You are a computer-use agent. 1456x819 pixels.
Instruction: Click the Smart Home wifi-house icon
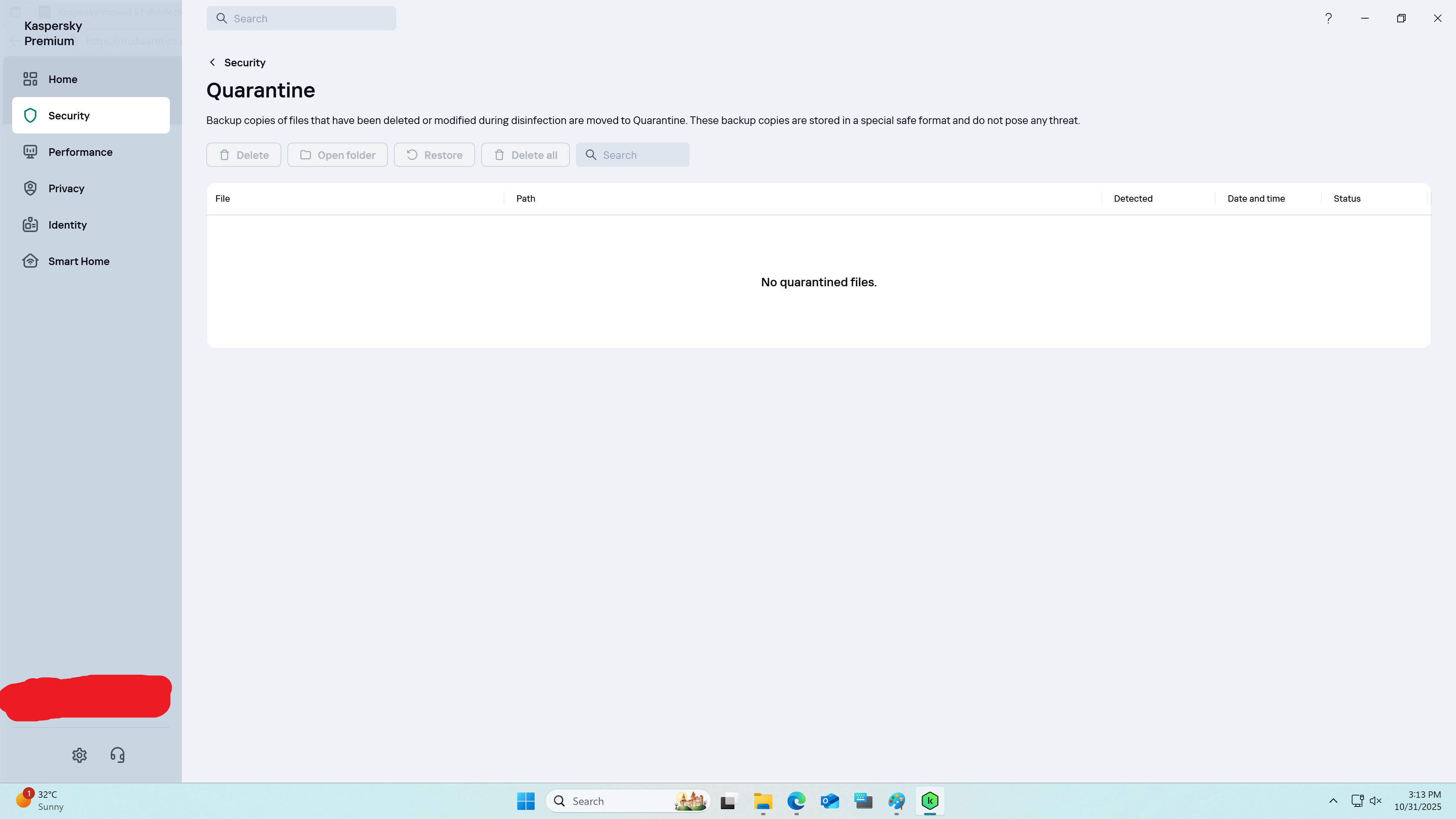[30, 261]
